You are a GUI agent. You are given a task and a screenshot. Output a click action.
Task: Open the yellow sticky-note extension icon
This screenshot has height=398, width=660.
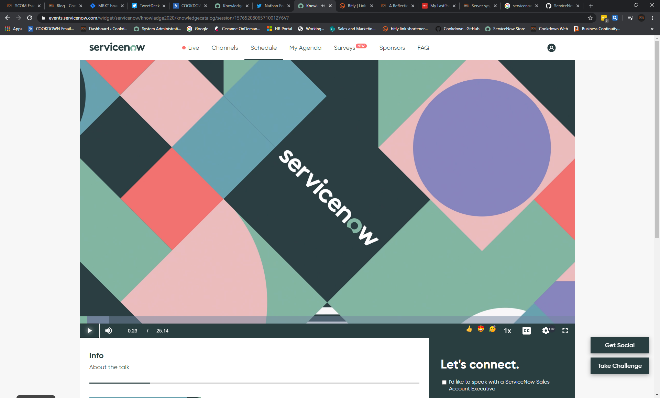604,18
